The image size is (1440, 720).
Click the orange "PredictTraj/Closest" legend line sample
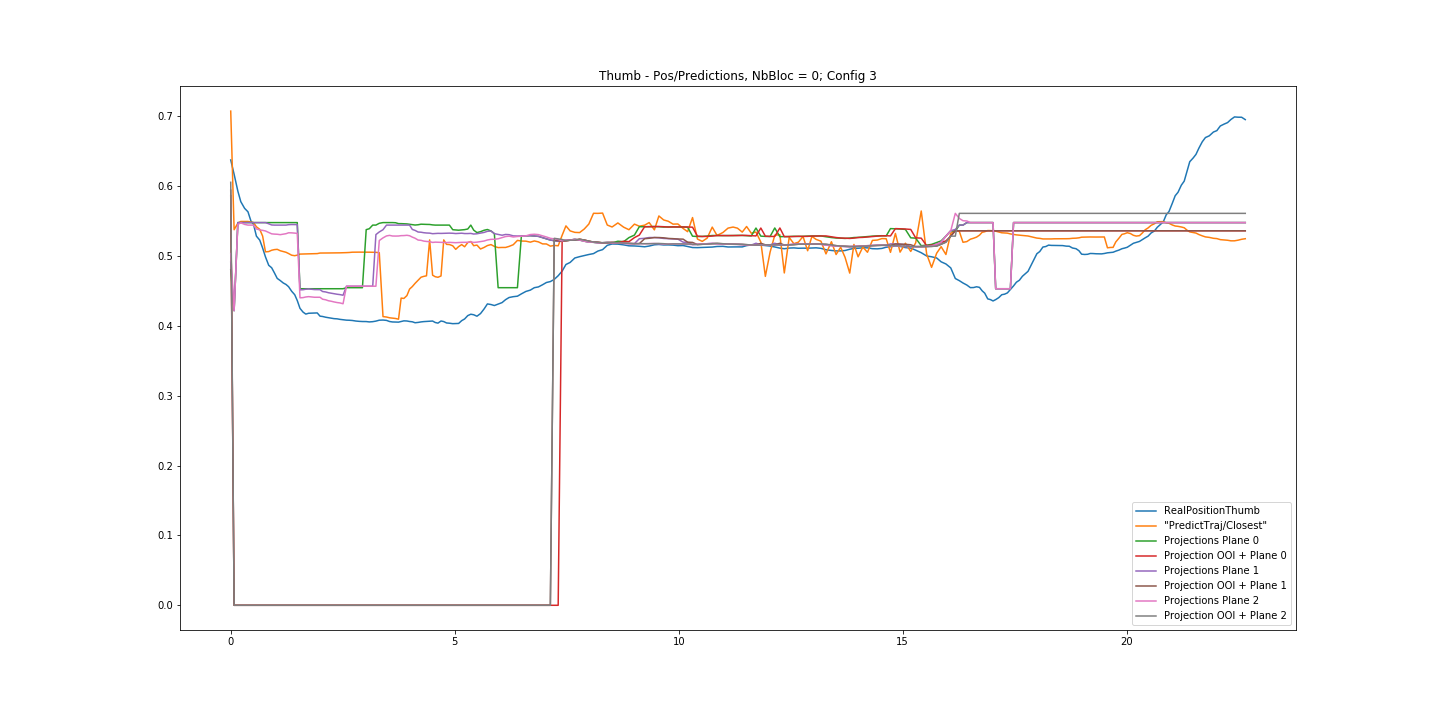click(1148, 525)
